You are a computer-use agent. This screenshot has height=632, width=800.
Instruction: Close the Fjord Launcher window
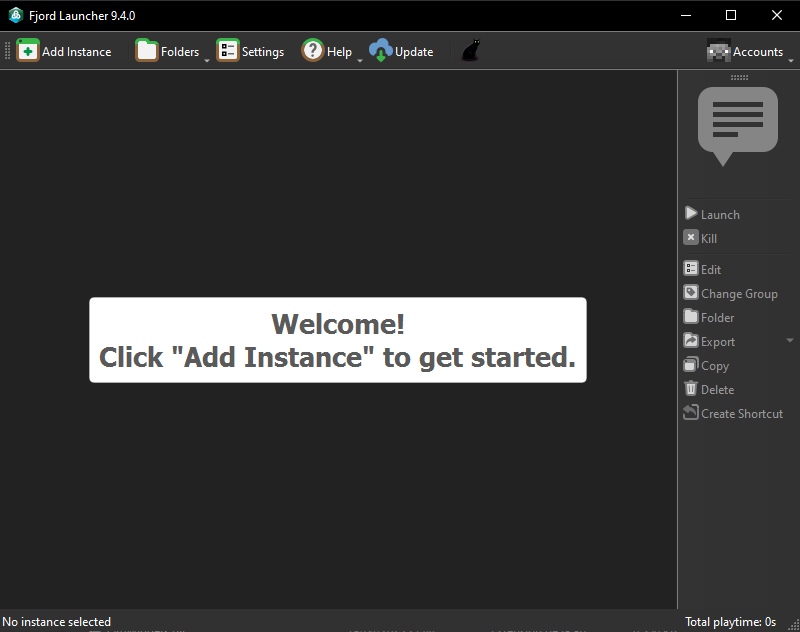click(x=777, y=15)
